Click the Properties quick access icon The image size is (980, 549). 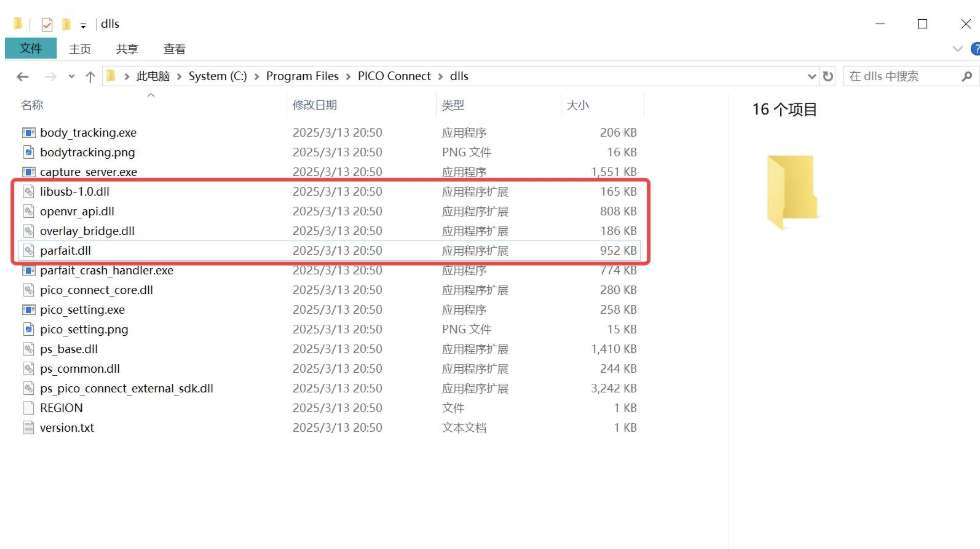click(47, 24)
